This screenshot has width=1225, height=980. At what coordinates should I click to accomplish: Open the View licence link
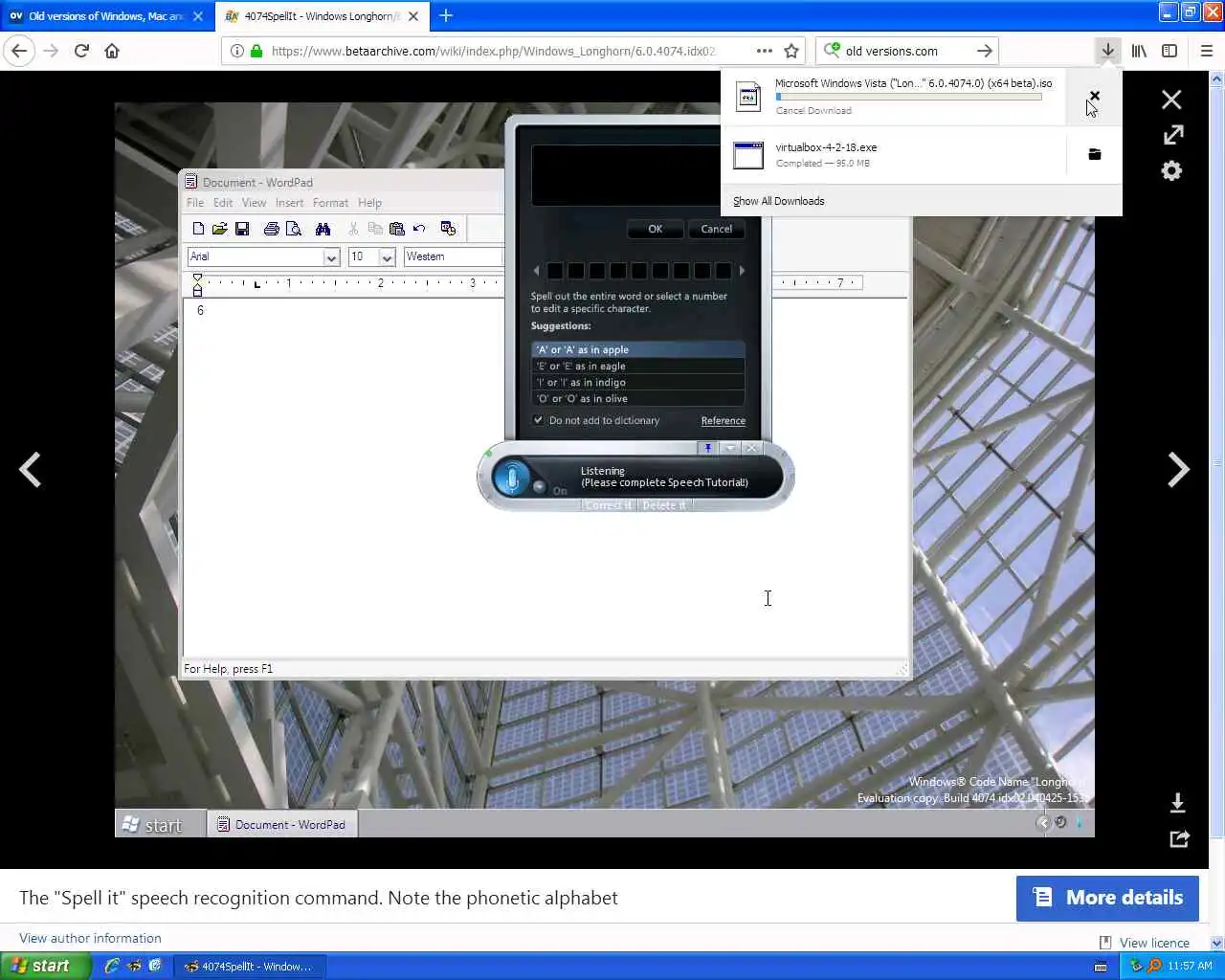pos(1154,943)
